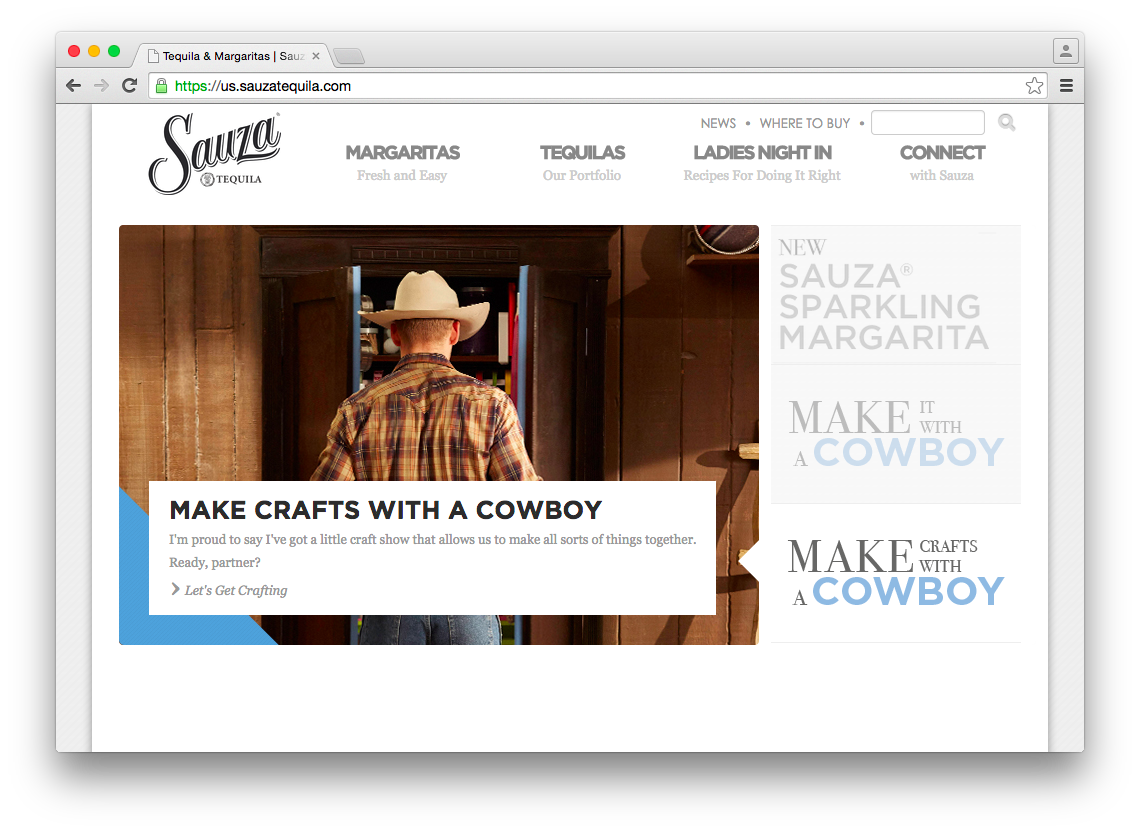Click the MAKE CRAFTS WITH A COWBOY headline
The height and width of the screenshot is (832, 1140).
pos(385,510)
